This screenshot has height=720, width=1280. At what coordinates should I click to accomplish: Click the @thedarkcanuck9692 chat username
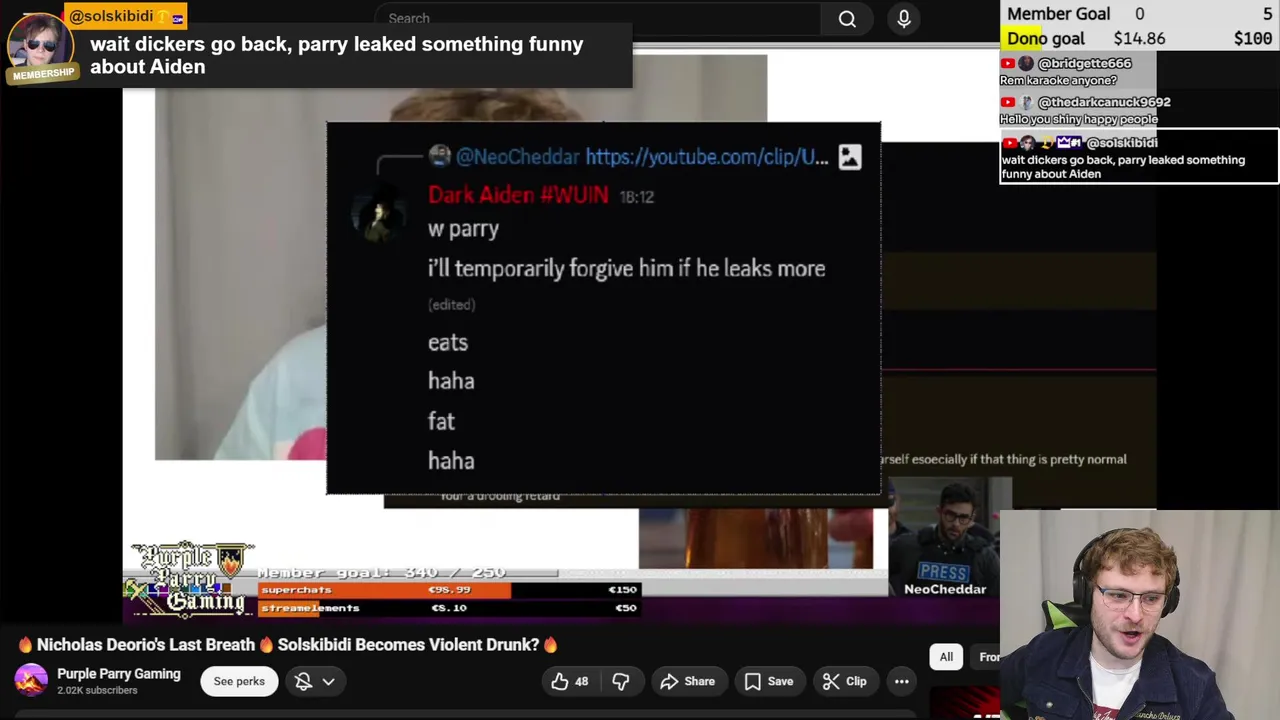pyautogui.click(x=1104, y=102)
